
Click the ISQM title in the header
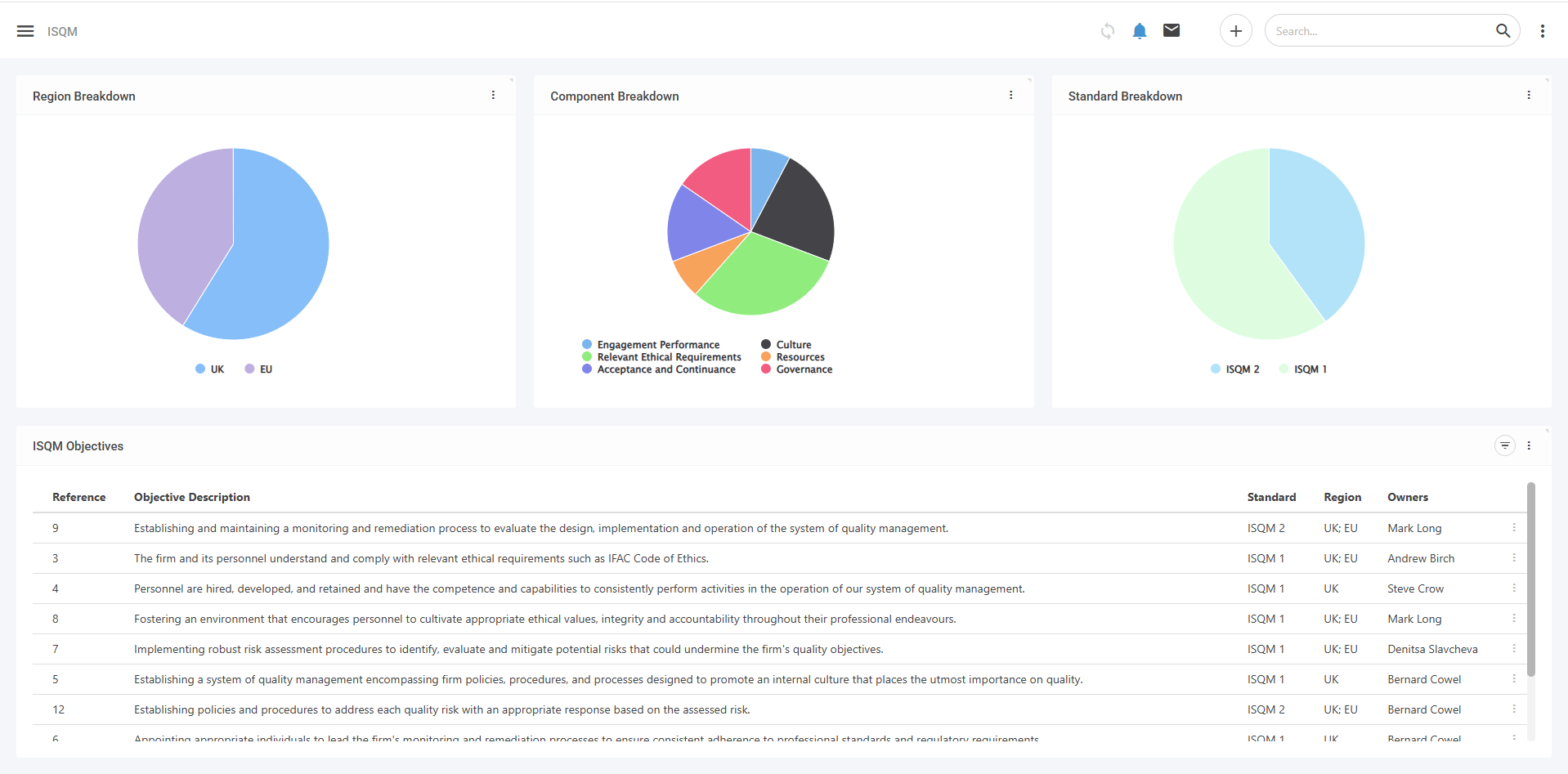coord(62,31)
